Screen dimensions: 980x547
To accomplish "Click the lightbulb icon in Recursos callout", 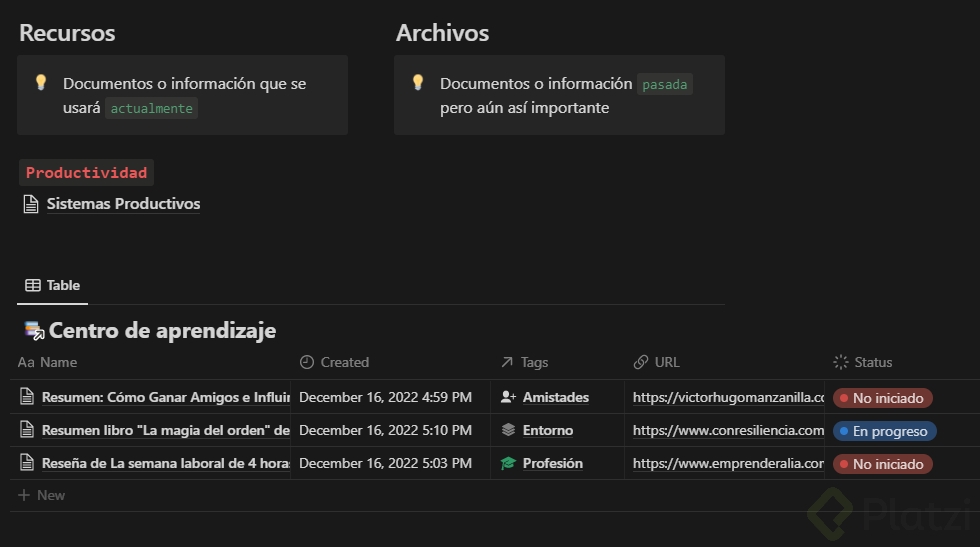I will pyautogui.click(x=41, y=83).
